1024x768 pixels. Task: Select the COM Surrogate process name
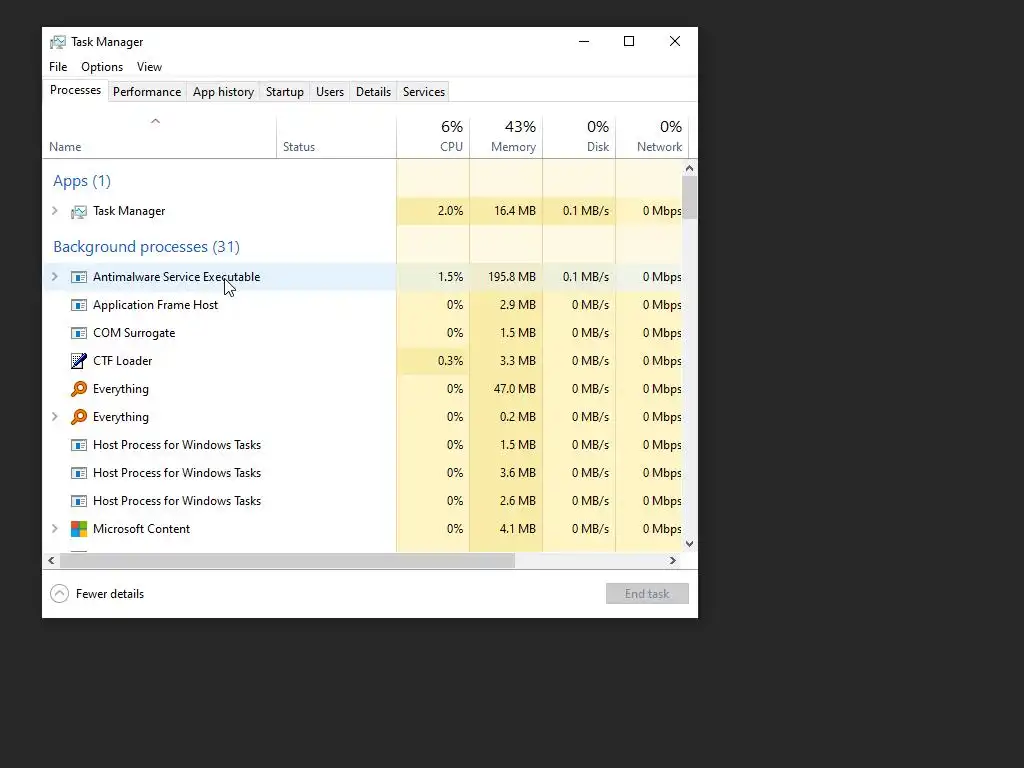pyautogui.click(x=134, y=333)
